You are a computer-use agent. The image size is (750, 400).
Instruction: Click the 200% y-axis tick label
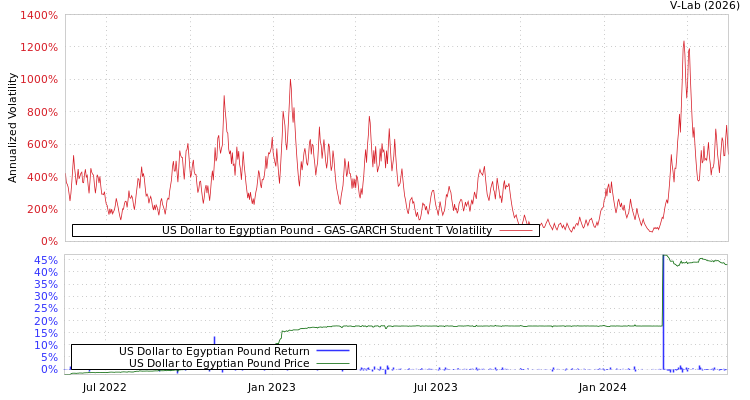coord(41,209)
